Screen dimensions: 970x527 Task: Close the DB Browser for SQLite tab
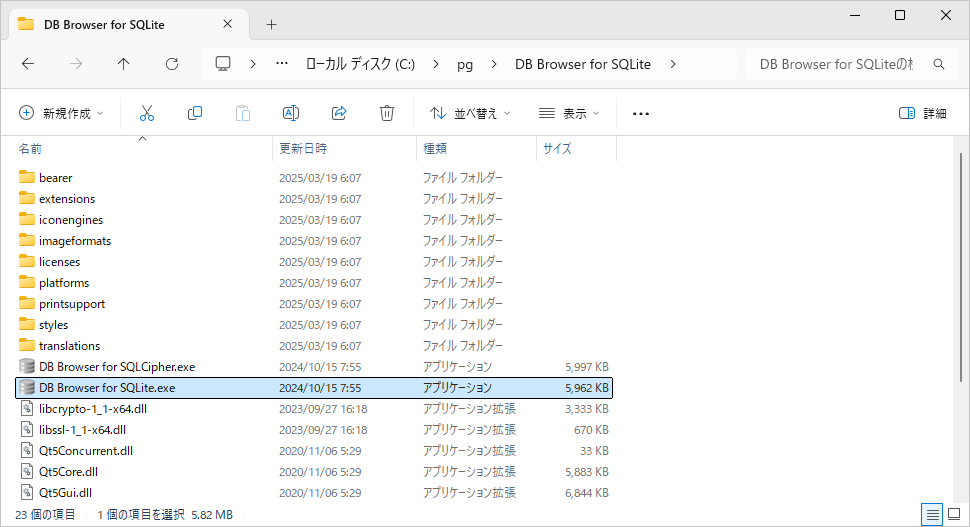pos(227,24)
